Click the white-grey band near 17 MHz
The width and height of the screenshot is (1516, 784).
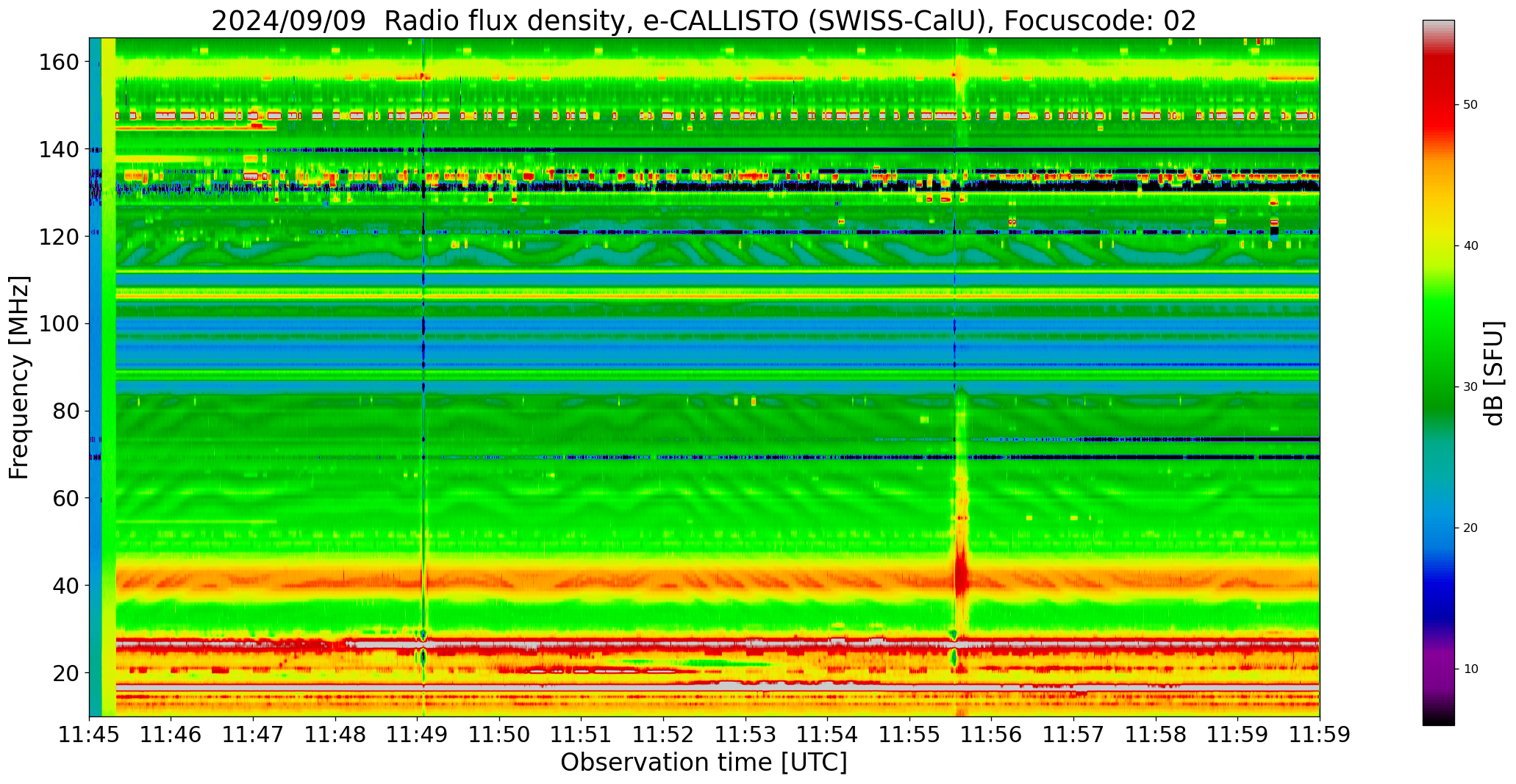point(717,687)
